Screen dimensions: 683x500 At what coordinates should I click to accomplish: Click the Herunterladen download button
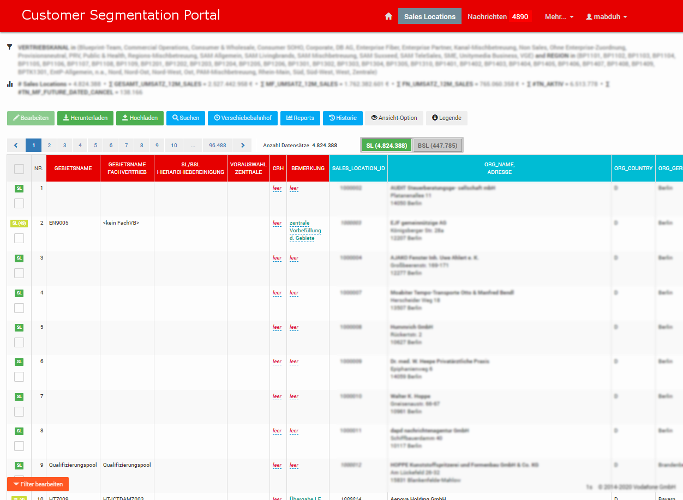point(86,118)
